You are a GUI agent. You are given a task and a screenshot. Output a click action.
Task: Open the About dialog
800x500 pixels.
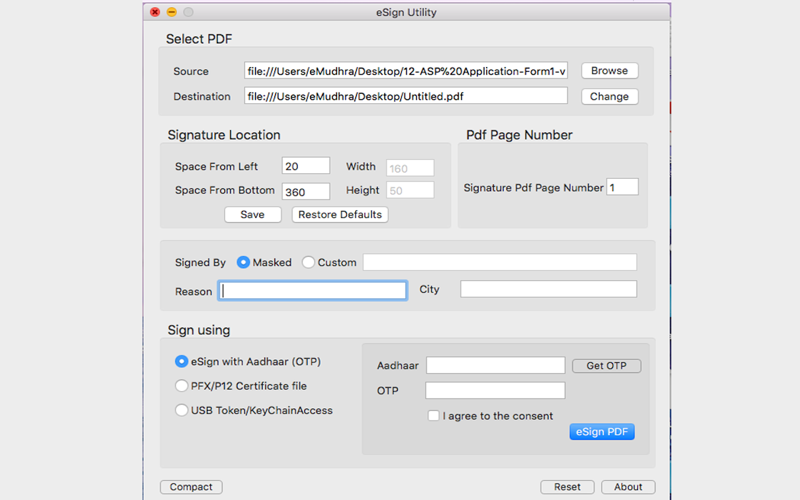[628, 487]
